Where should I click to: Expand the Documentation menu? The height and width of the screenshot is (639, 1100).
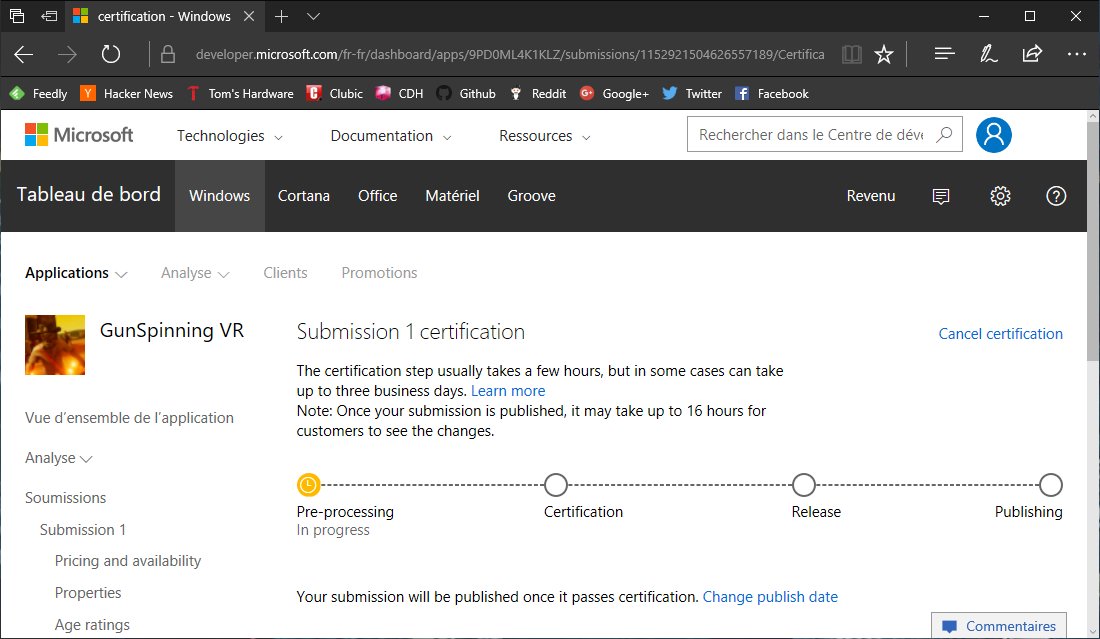point(391,136)
